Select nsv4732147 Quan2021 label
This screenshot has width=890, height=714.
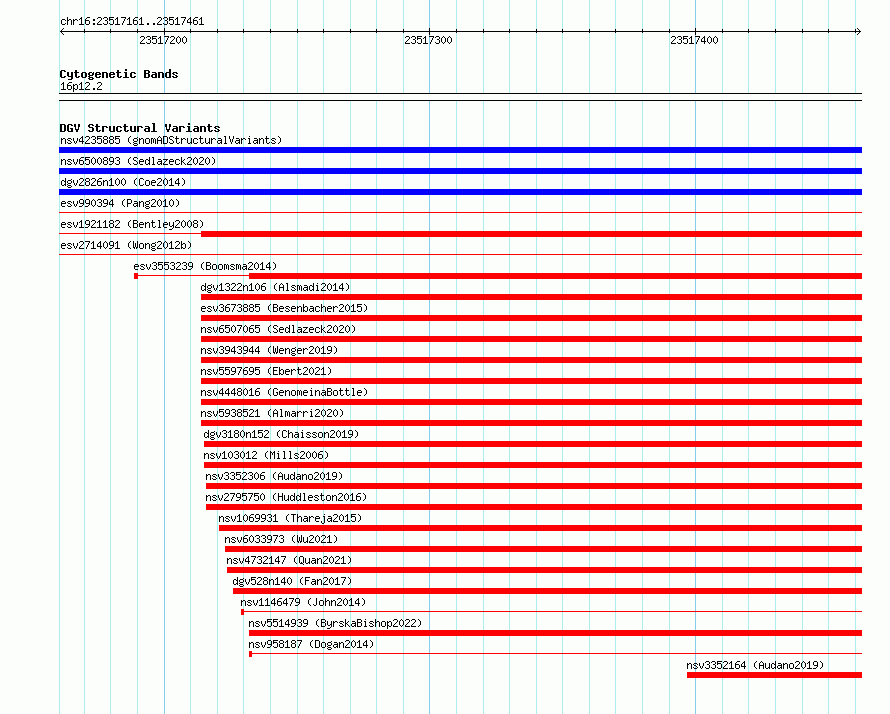[289, 560]
